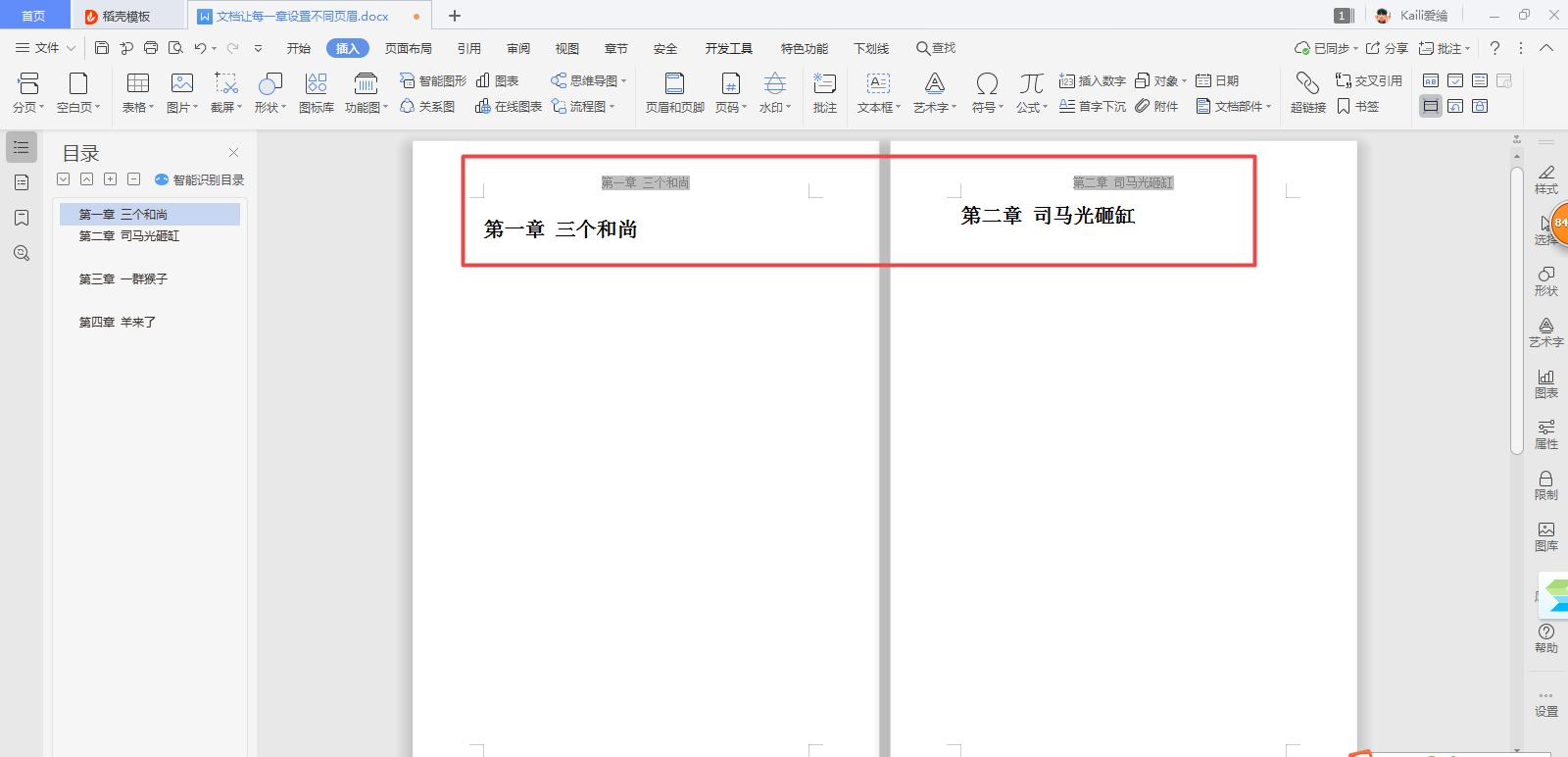Toggle the highlighted form field shading button
1568x757 pixels.
point(1431,106)
